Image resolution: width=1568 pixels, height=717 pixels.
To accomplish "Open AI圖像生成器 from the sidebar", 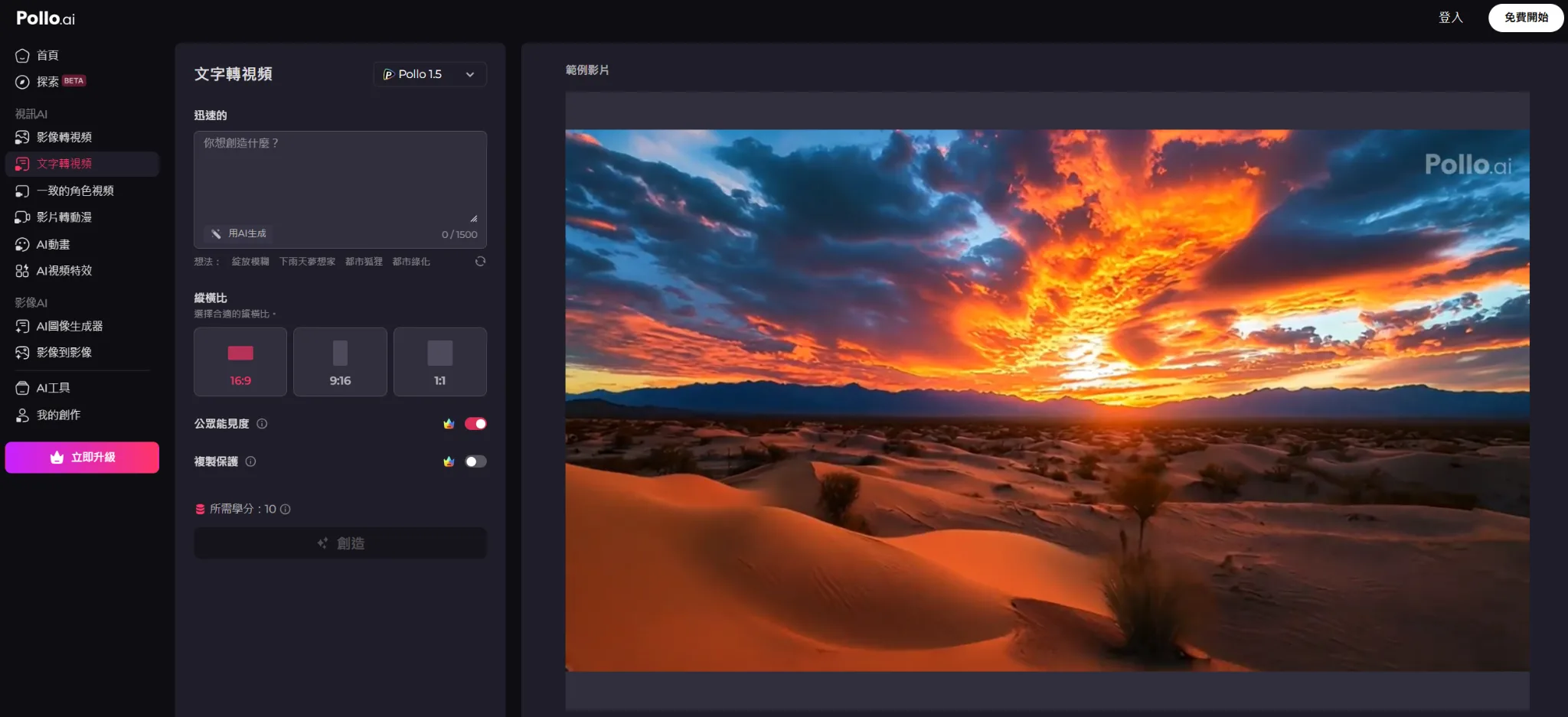I will (69, 326).
